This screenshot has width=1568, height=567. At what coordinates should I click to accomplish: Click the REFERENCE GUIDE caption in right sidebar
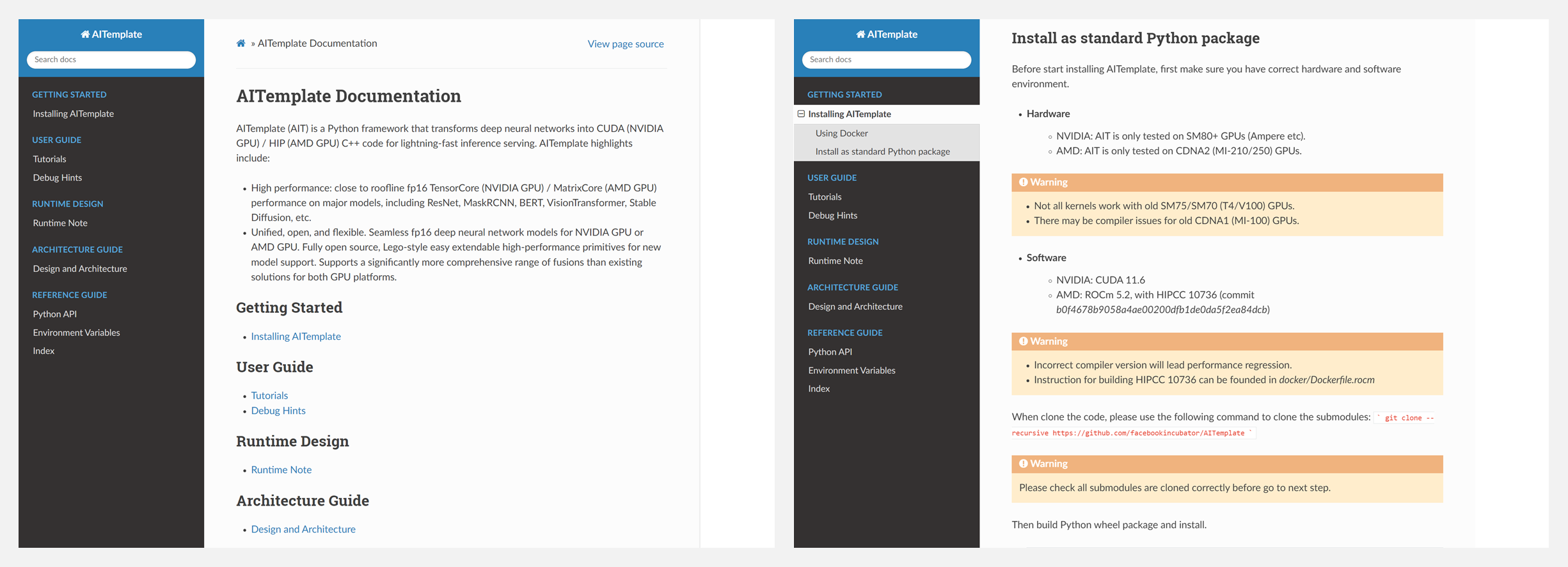coord(844,333)
